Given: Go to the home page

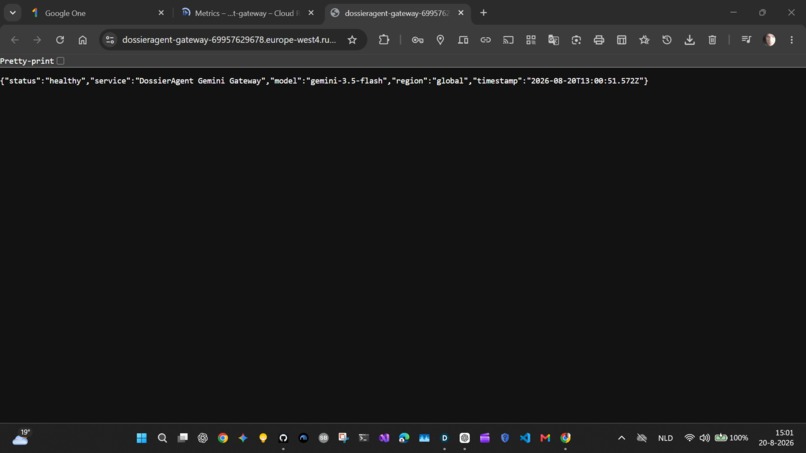Looking at the screenshot, I should [82, 40].
